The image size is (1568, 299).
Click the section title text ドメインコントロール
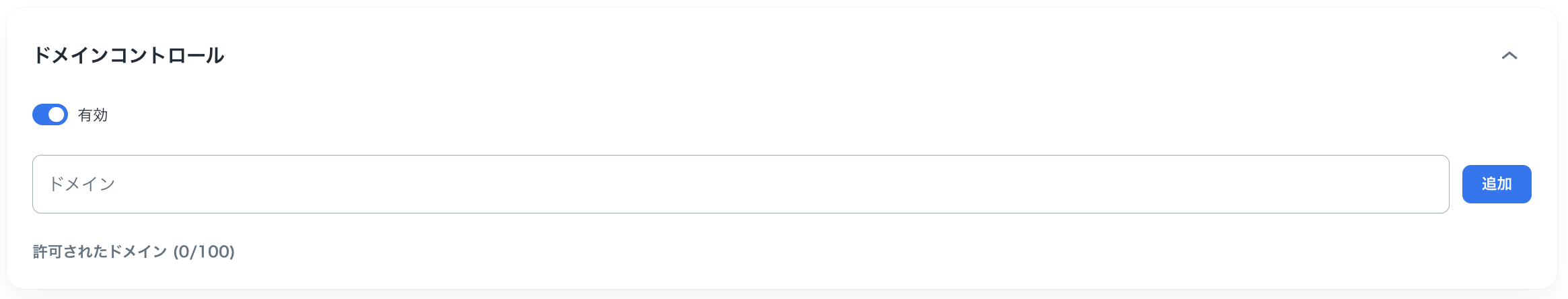pos(129,55)
